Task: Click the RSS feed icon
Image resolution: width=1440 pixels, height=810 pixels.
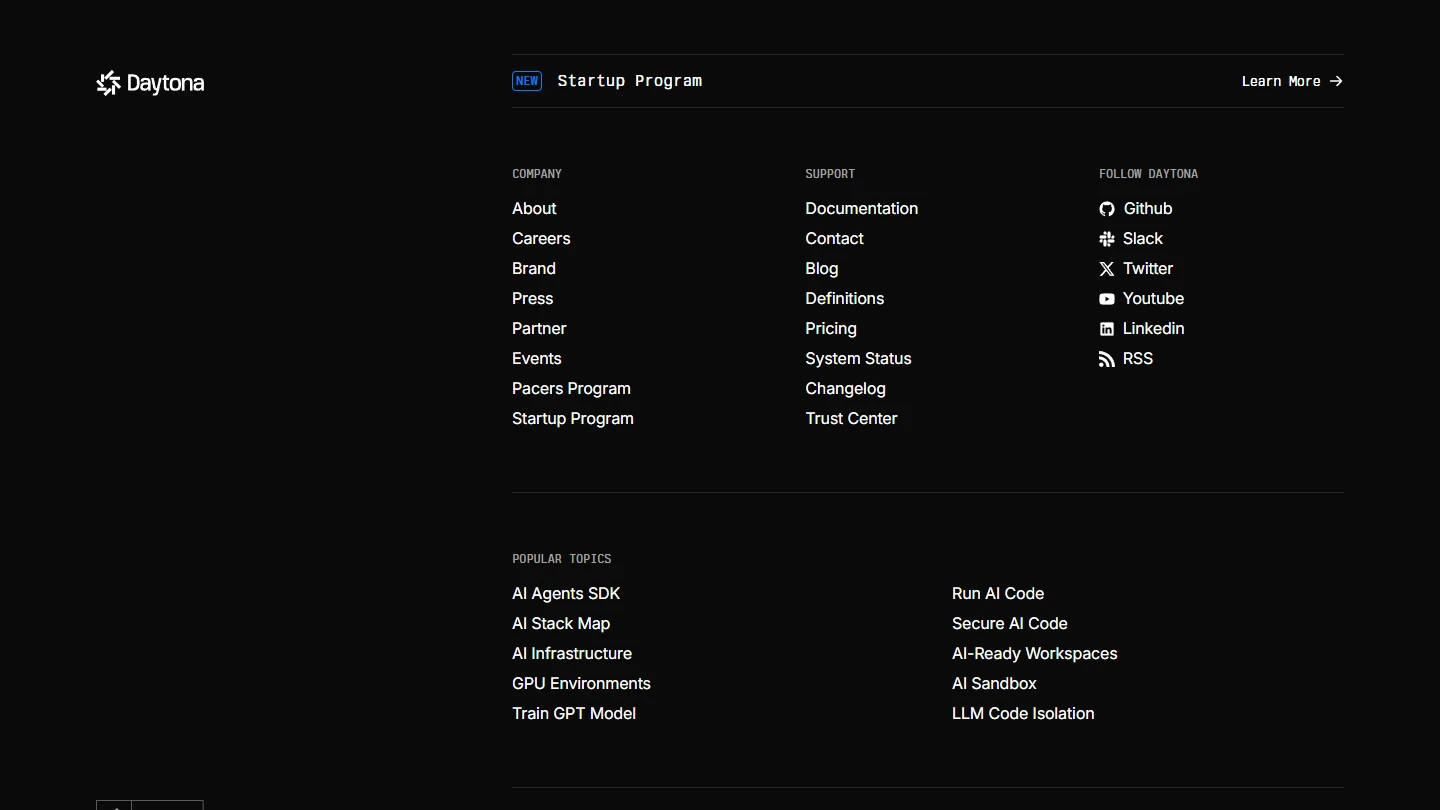Action: point(1107,359)
